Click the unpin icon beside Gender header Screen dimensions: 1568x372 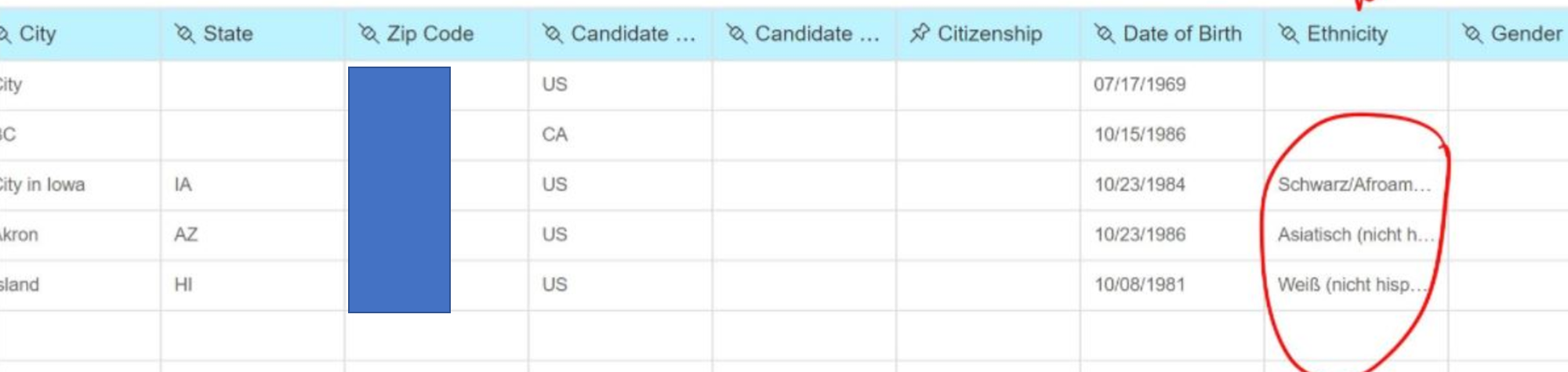[x=1472, y=34]
